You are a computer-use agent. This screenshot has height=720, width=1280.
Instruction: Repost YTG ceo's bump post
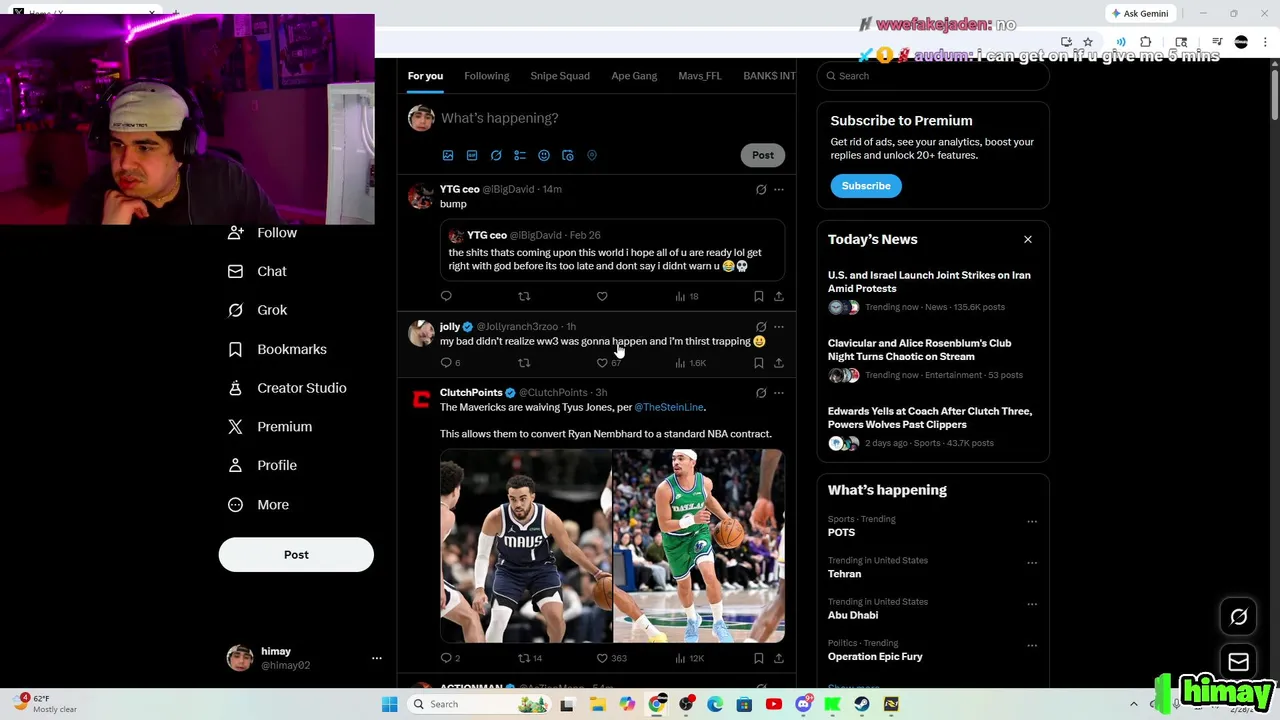(524, 296)
